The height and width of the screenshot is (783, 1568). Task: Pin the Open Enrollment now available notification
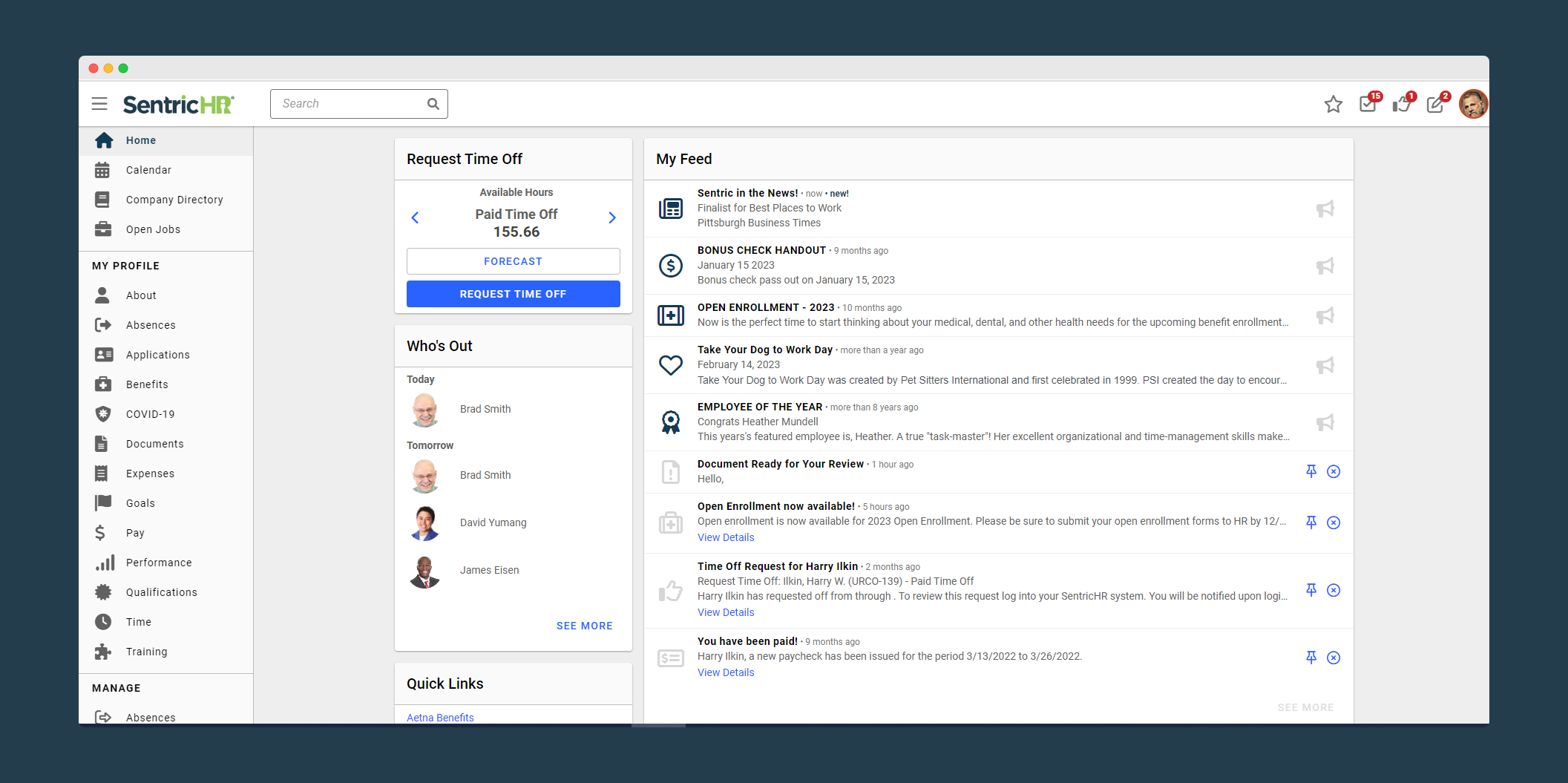click(x=1311, y=522)
